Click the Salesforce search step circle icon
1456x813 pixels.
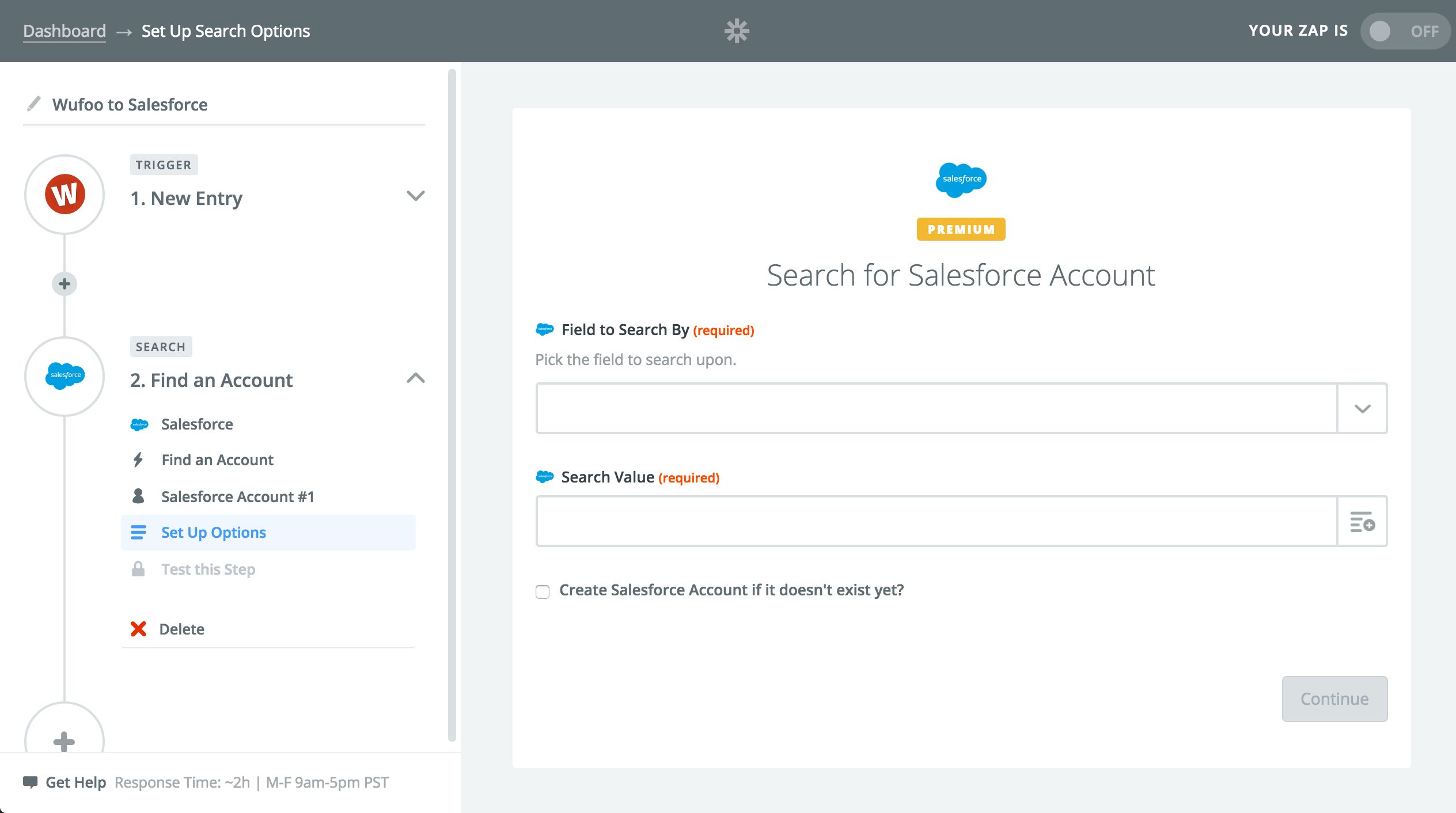pyautogui.click(x=65, y=376)
